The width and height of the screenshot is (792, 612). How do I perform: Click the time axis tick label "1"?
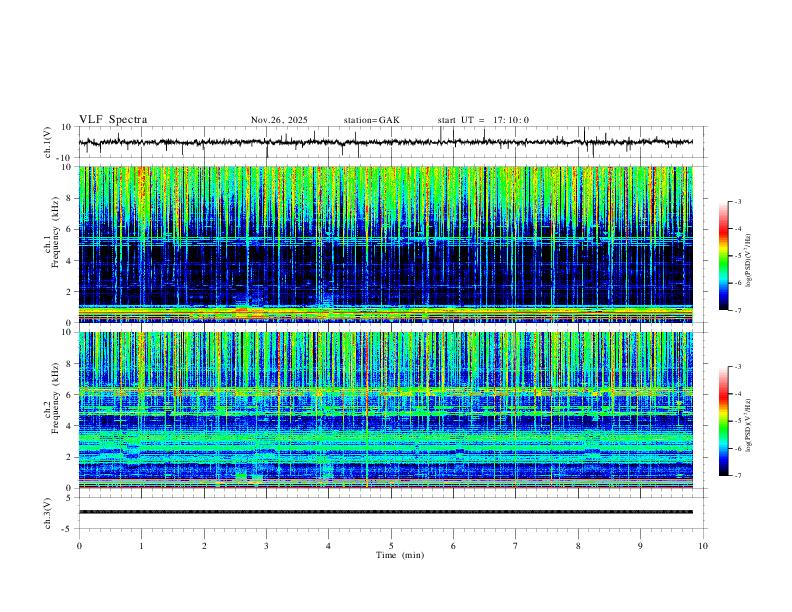coord(141,546)
